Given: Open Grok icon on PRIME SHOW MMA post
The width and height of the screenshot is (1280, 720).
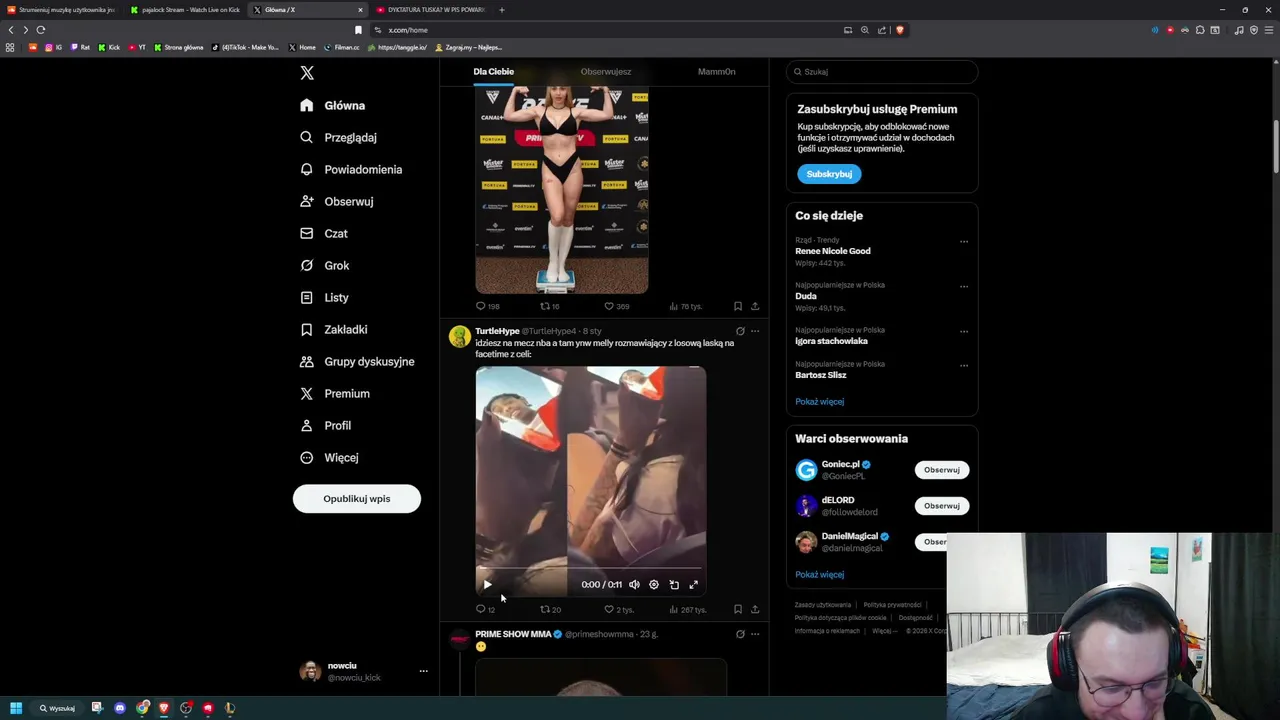Looking at the screenshot, I should pos(740,634).
